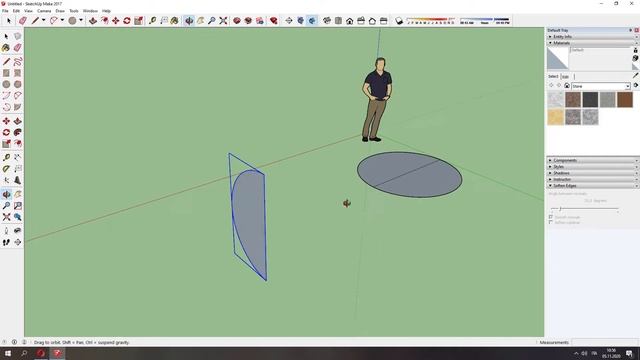Choose Walk footprints tool in left toolbar
The image size is (640, 360).
point(6,242)
